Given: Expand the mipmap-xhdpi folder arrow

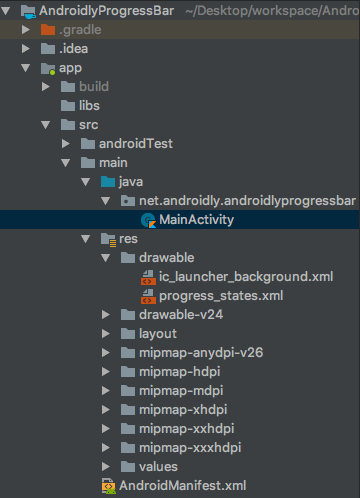Looking at the screenshot, I should [106, 410].
